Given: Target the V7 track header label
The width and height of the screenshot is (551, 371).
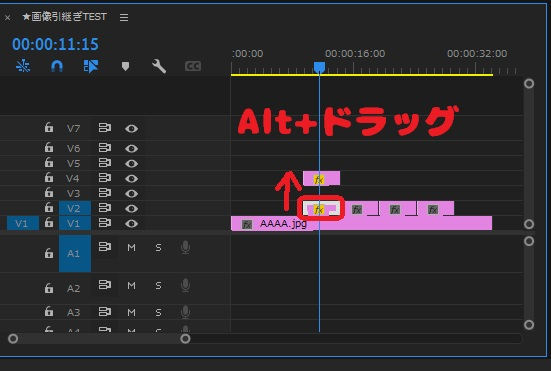Looking at the screenshot, I should (73, 129).
